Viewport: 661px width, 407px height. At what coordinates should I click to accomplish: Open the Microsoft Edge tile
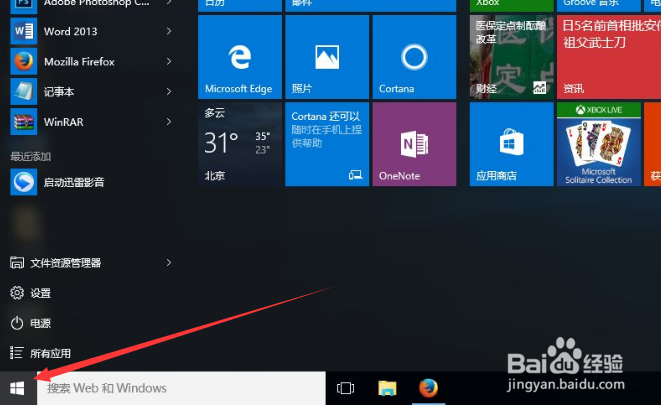point(240,57)
